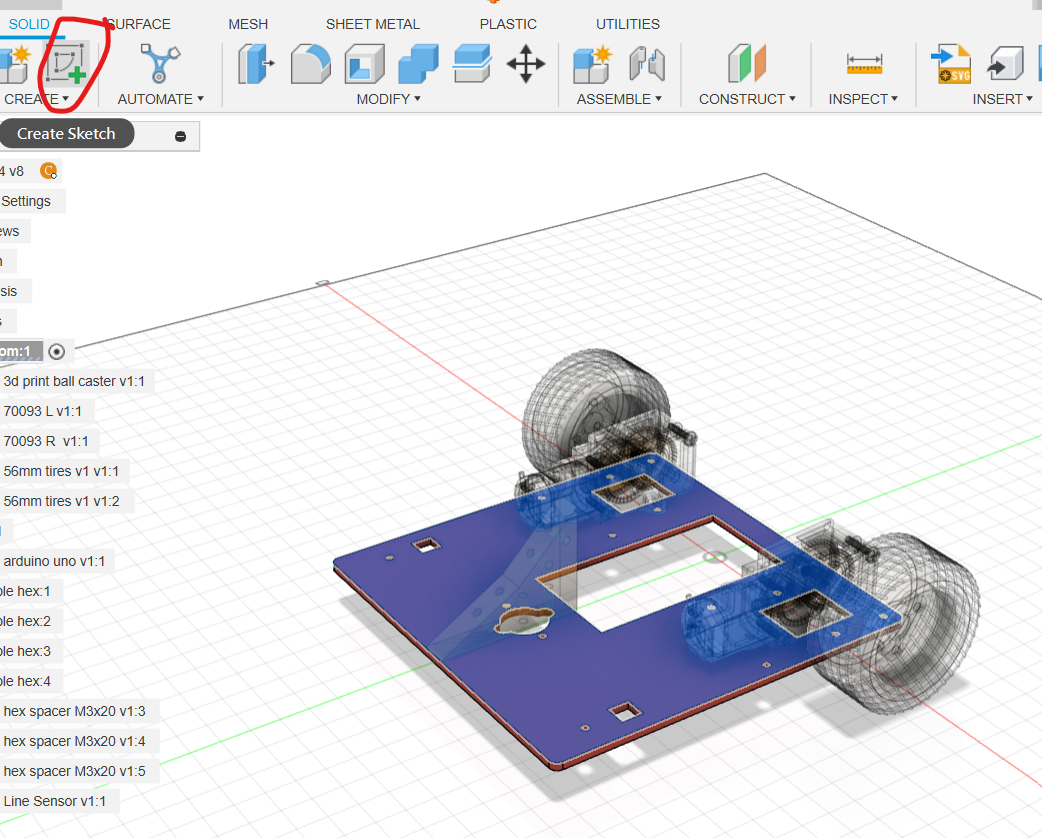Select the Joint tool in Assemble

pos(646,65)
